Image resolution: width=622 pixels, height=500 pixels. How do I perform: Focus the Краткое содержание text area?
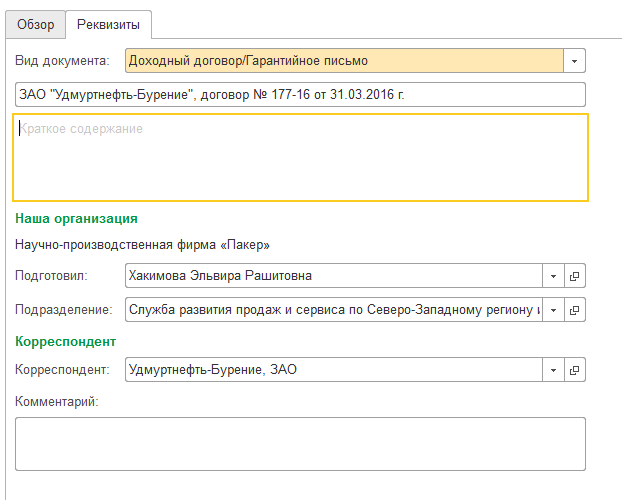[x=300, y=158]
